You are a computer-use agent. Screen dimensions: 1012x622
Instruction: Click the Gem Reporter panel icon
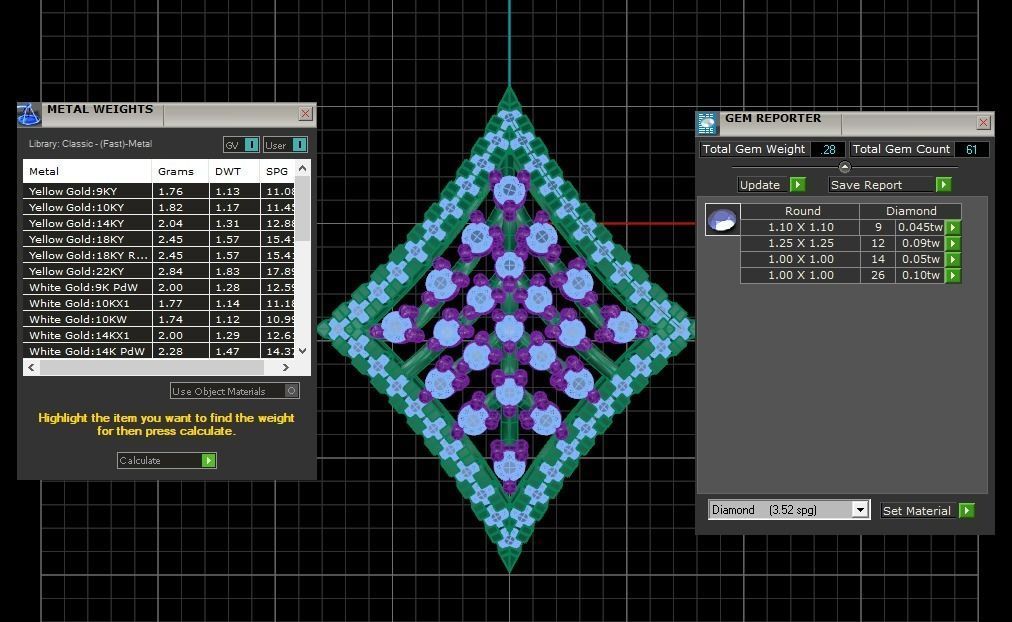coord(707,123)
